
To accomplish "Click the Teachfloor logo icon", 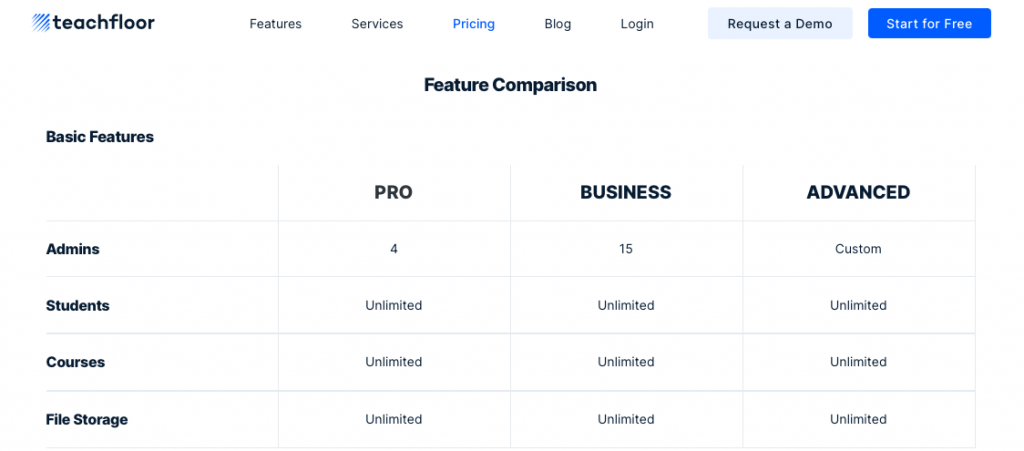I will pos(45,23).
